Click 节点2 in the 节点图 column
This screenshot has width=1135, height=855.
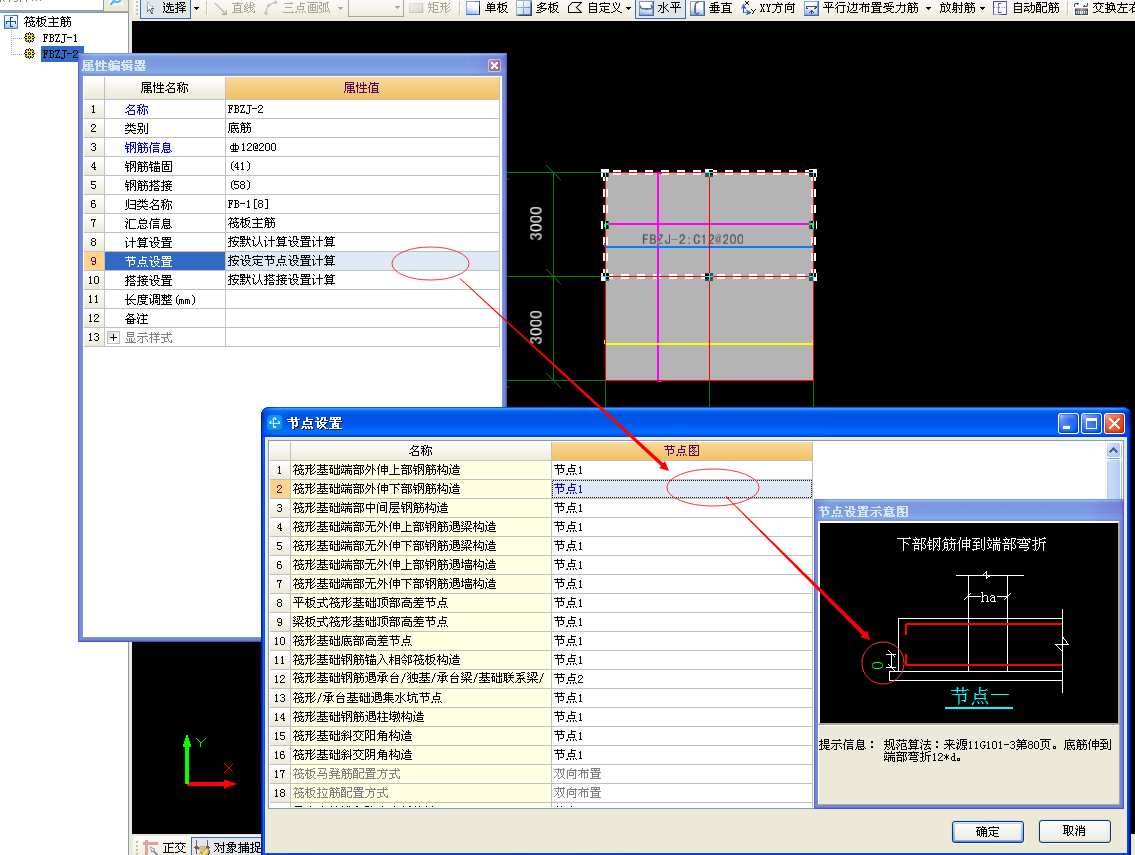681,678
